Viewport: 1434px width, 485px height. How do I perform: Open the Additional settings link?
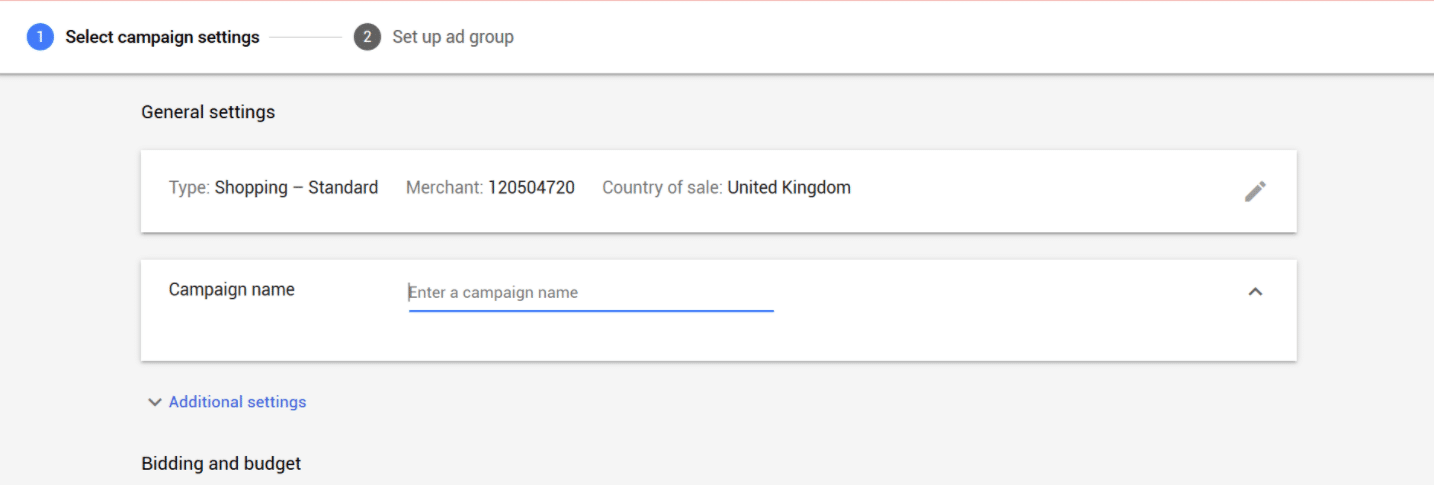point(237,402)
